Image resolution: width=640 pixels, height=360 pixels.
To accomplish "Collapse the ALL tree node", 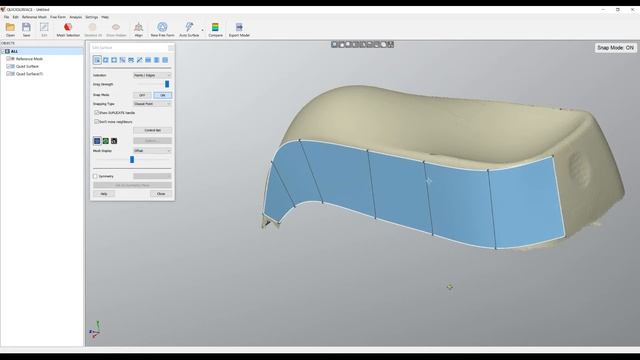I will click(3, 51).
